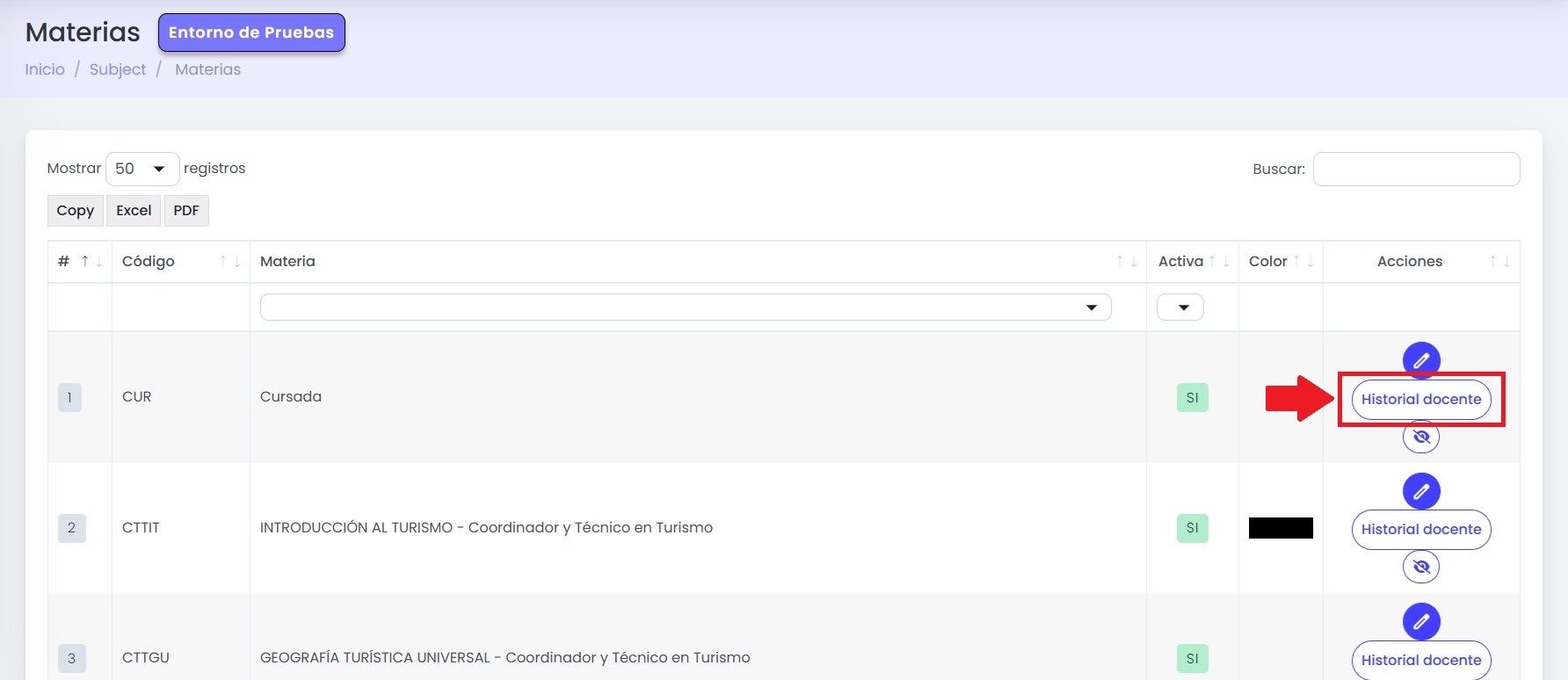Click the PDF export button
Image resolution: width=1568 pixels, height=680 pixels.
186,211
